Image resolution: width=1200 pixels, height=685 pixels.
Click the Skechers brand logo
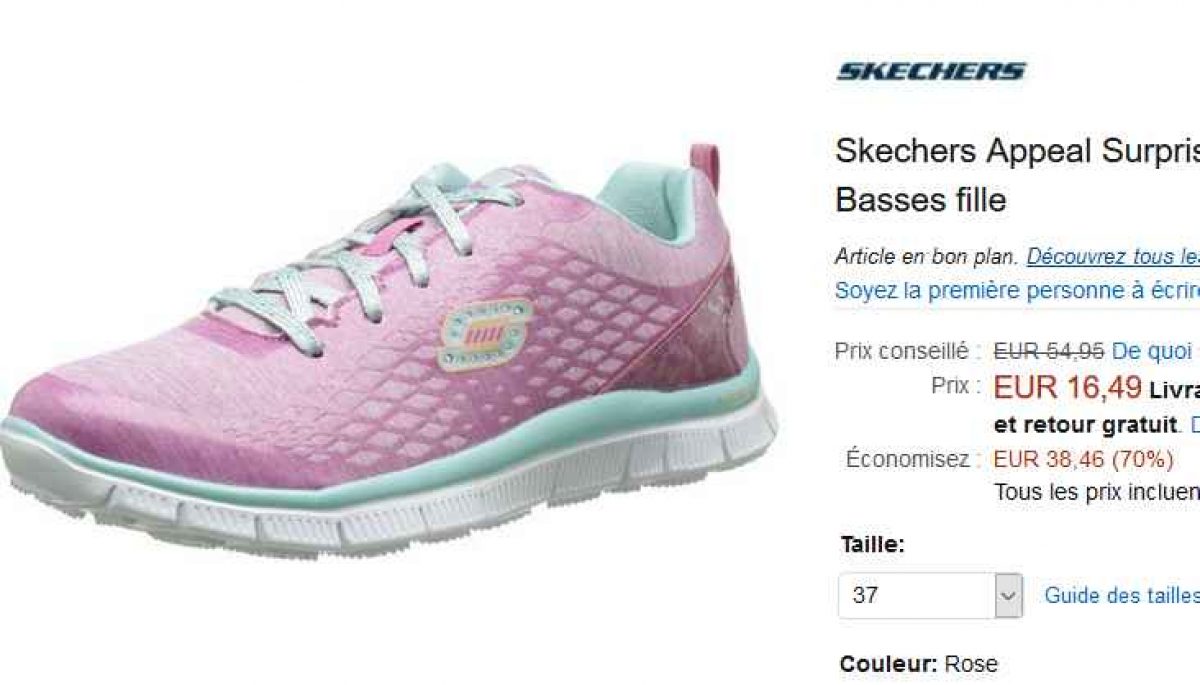930,71
